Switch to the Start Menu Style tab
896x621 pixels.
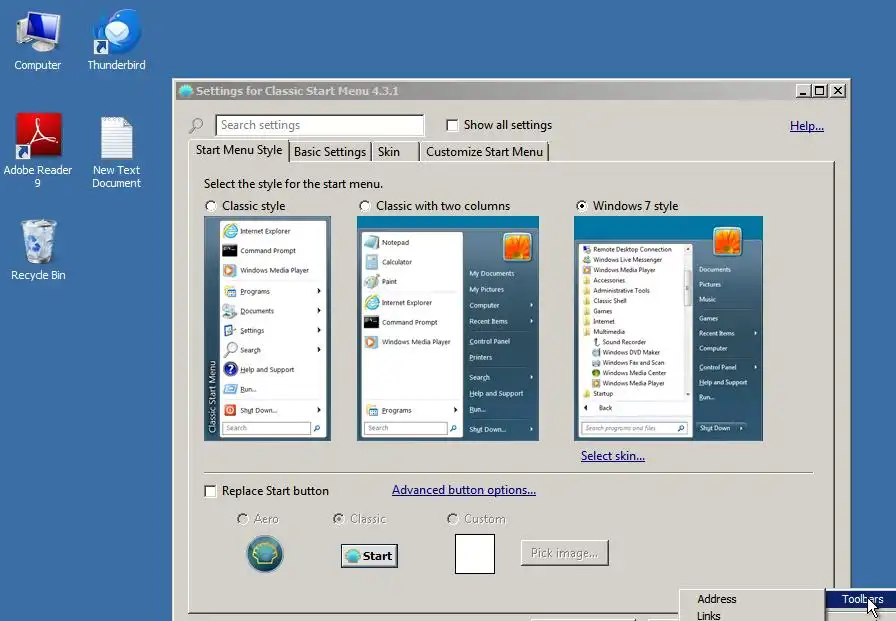click(239, 150)
